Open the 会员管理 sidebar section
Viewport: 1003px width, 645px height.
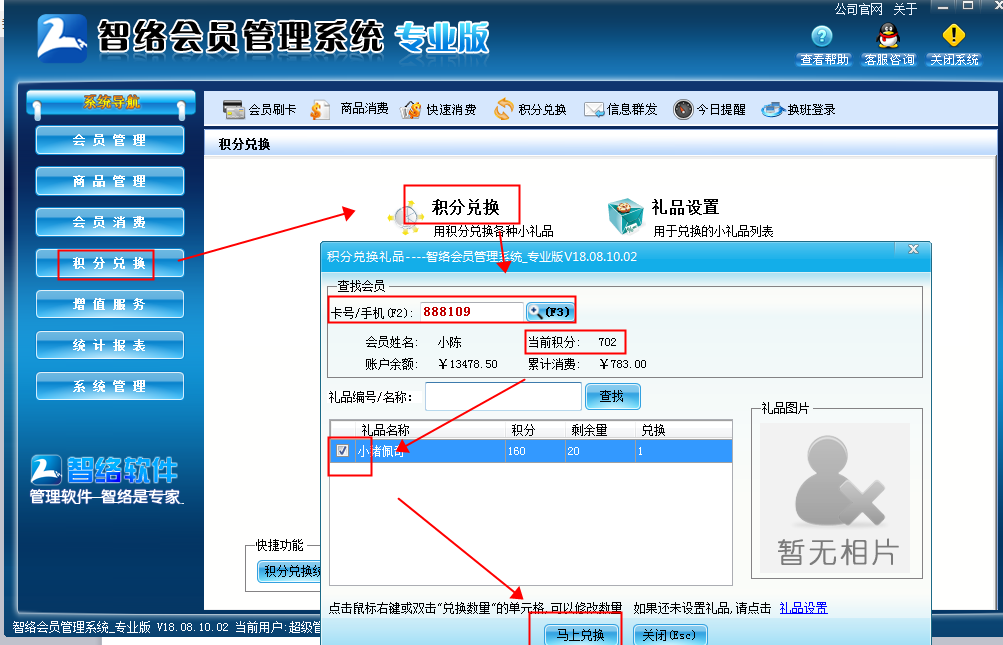click(109, 140)
